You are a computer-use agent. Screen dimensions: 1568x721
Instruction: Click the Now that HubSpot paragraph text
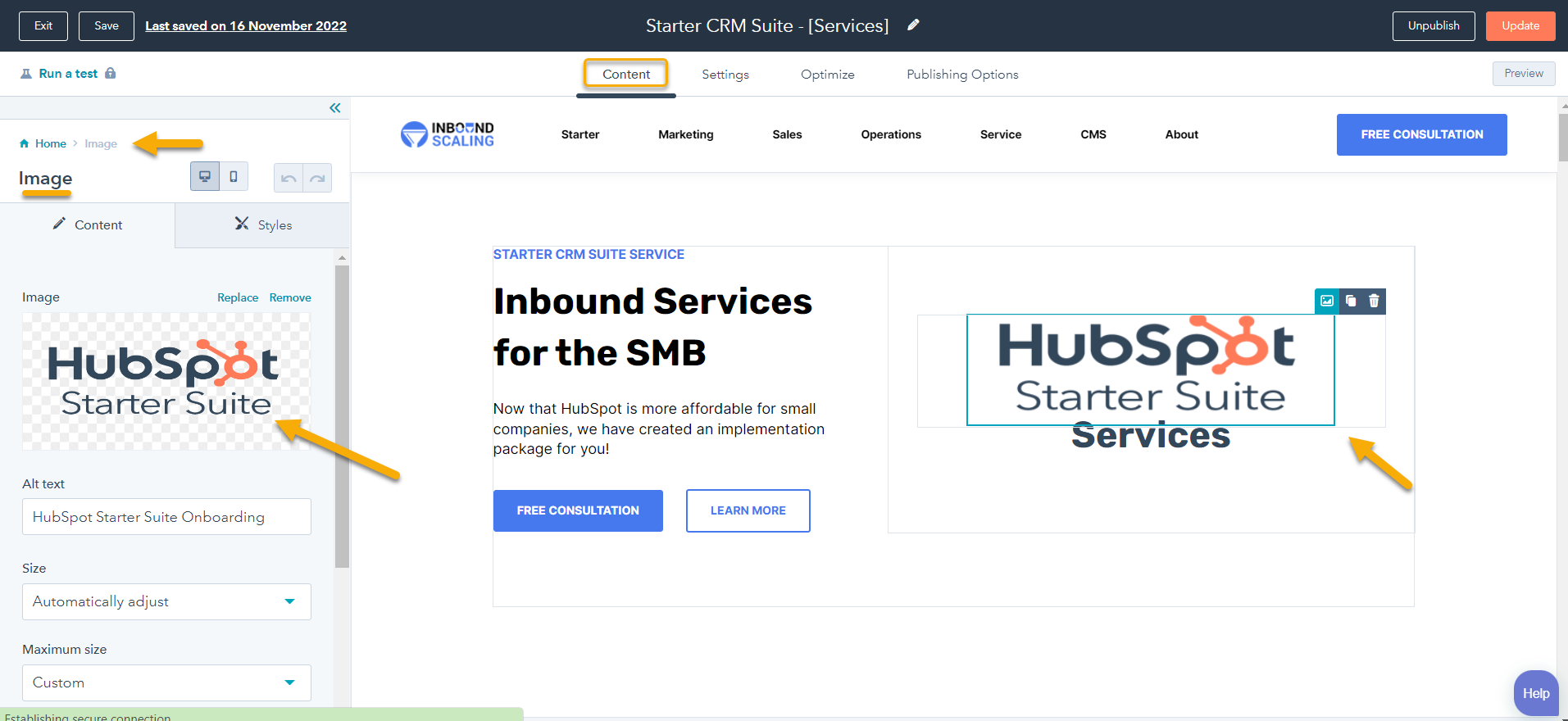click(x=659, y=429)
